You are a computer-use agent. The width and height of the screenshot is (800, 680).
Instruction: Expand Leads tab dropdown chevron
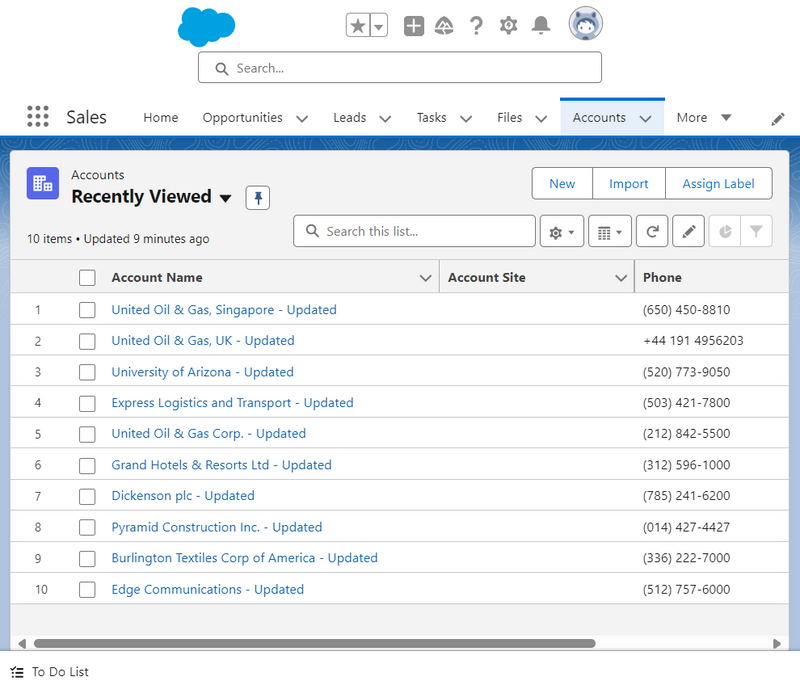(385, 119)
